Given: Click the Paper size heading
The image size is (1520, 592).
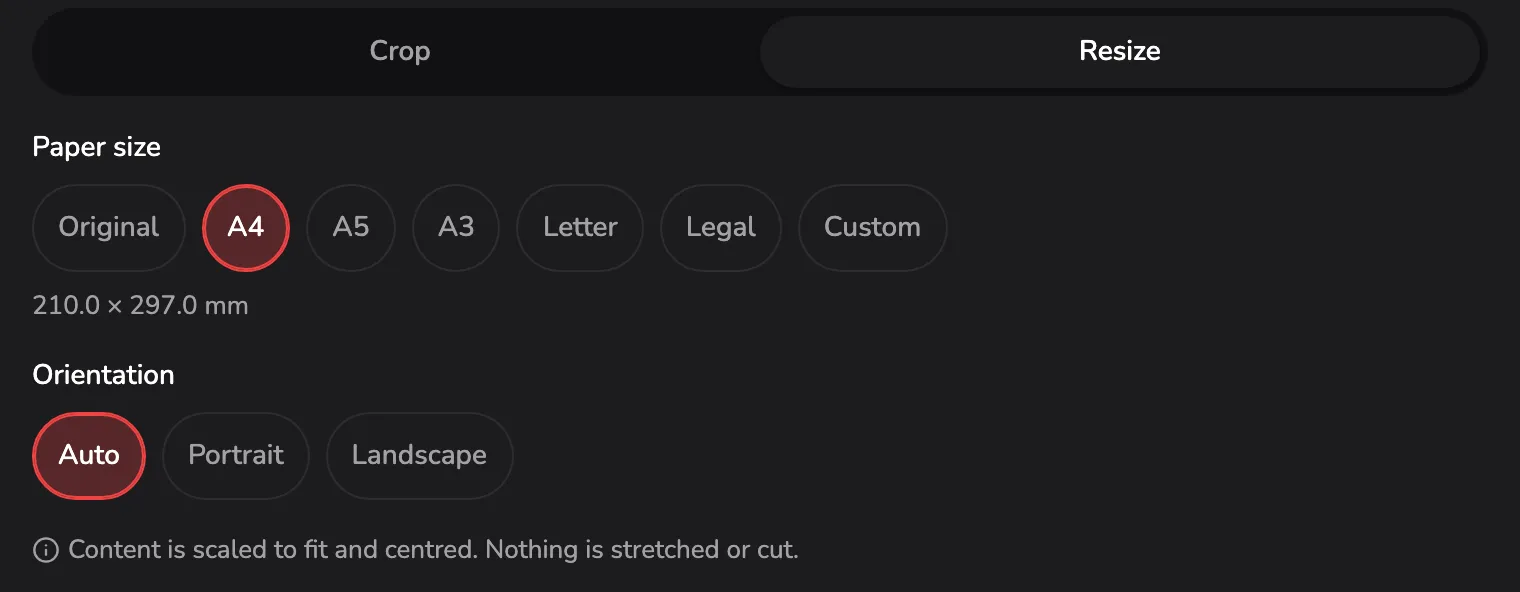Looking at the screenshot, I should (x=97, y=147).
